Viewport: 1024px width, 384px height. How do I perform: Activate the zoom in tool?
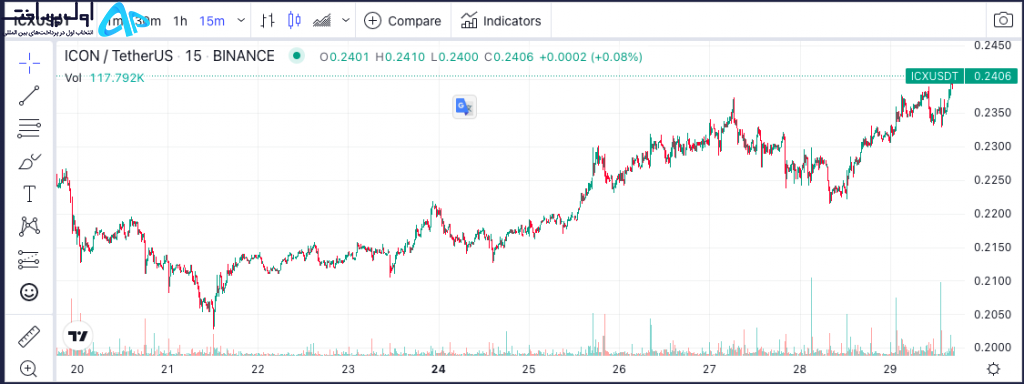pyautogui.click(x=29, y=369)
